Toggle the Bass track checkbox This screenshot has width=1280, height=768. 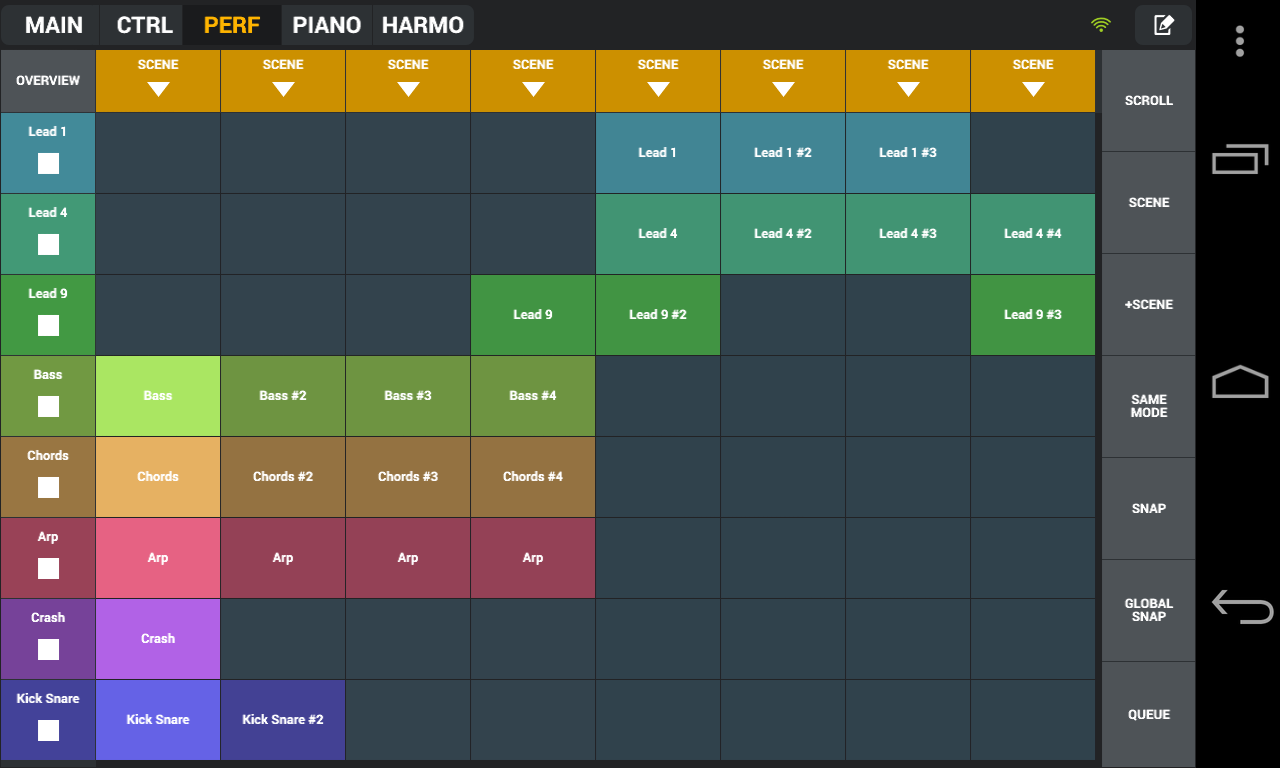pos(48,407)
